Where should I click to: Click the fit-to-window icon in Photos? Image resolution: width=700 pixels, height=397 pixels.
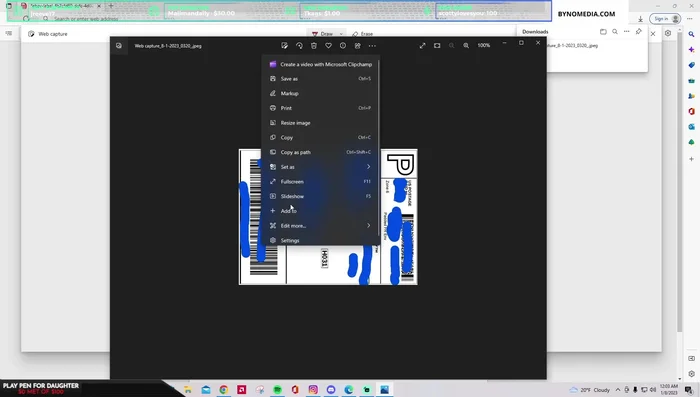click(x=437, y=46)
